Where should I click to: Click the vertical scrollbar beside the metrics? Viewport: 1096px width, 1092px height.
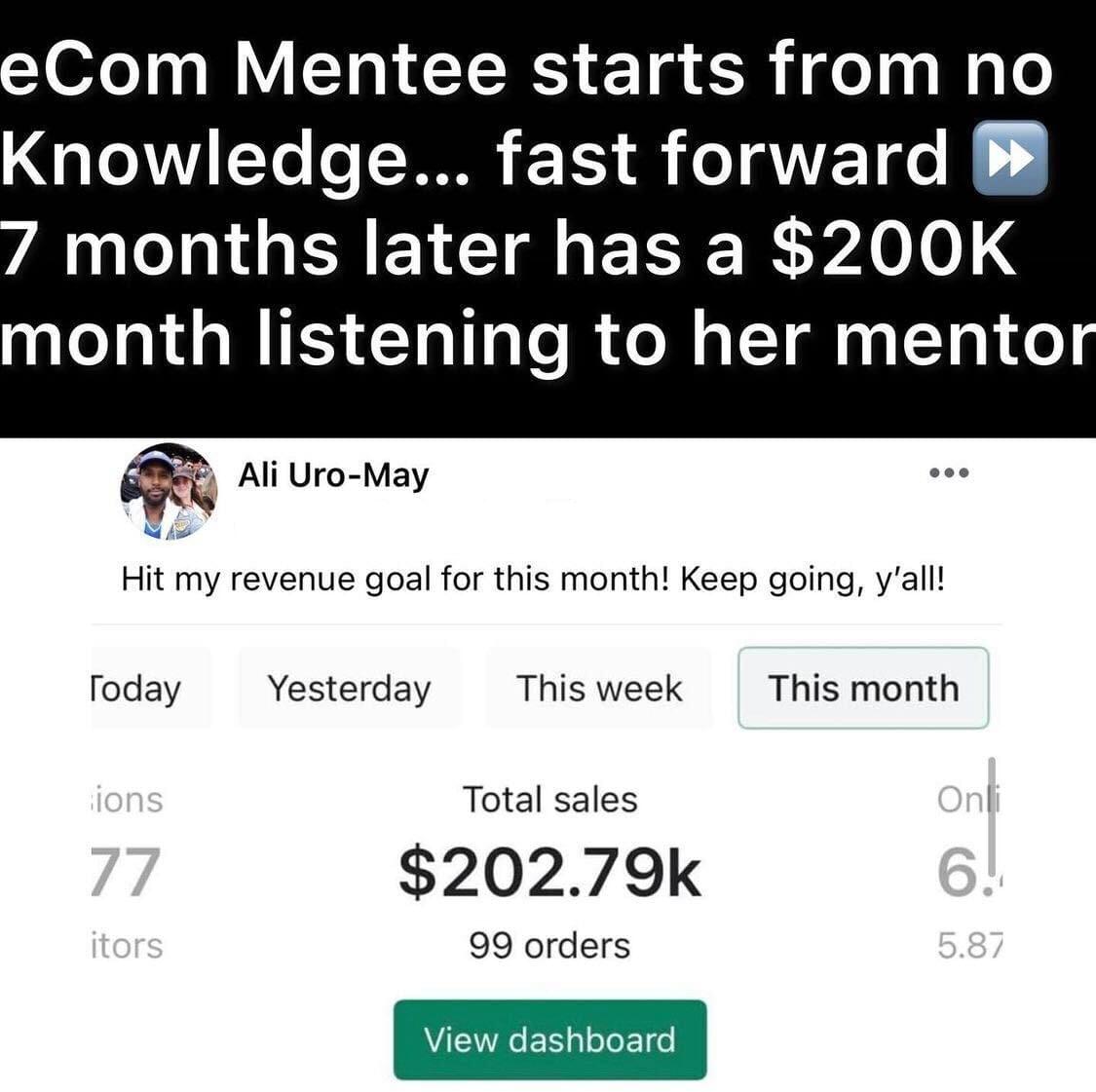[x=991, y=804]
